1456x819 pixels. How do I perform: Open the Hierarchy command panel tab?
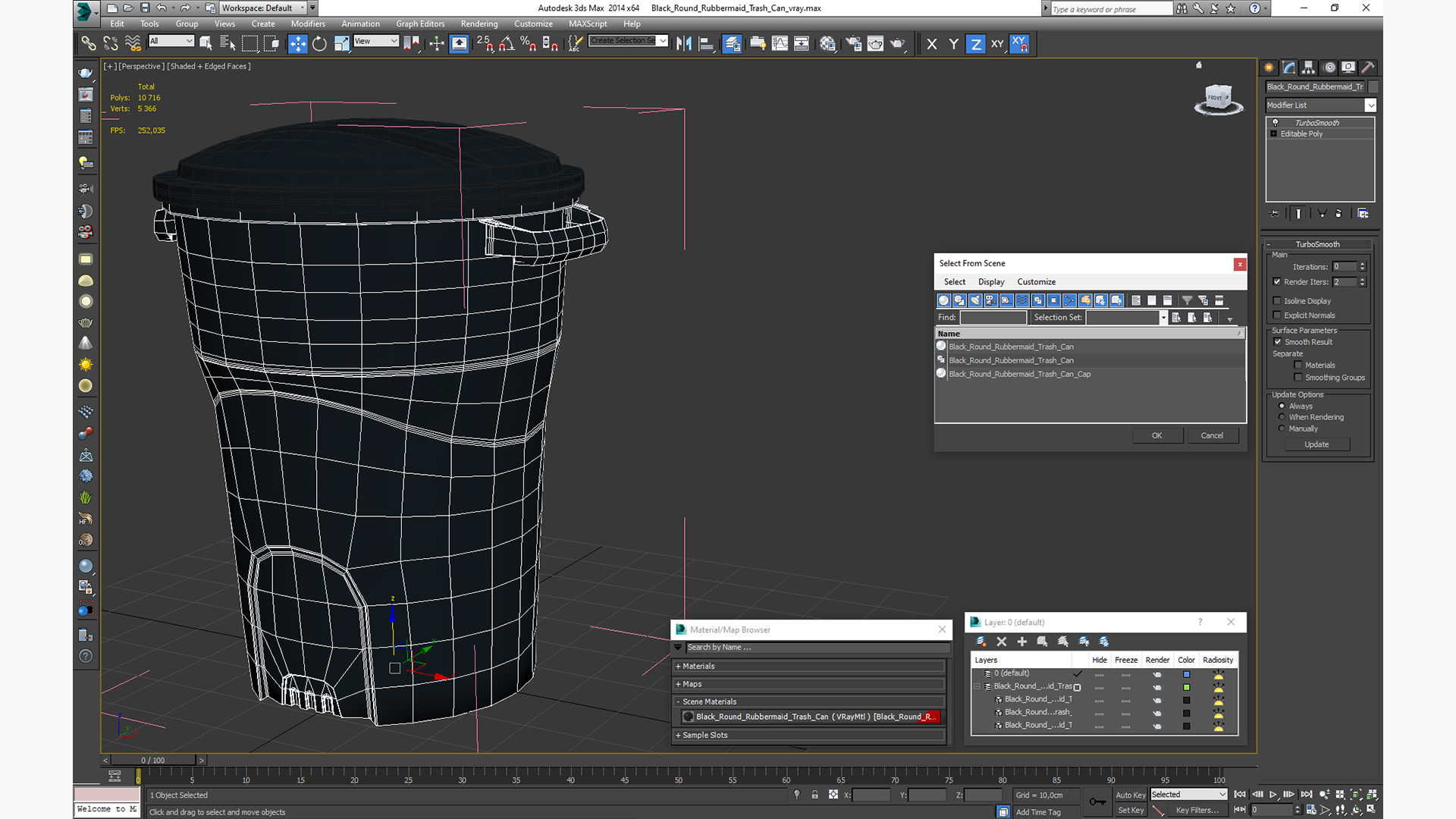[1308, 67]
